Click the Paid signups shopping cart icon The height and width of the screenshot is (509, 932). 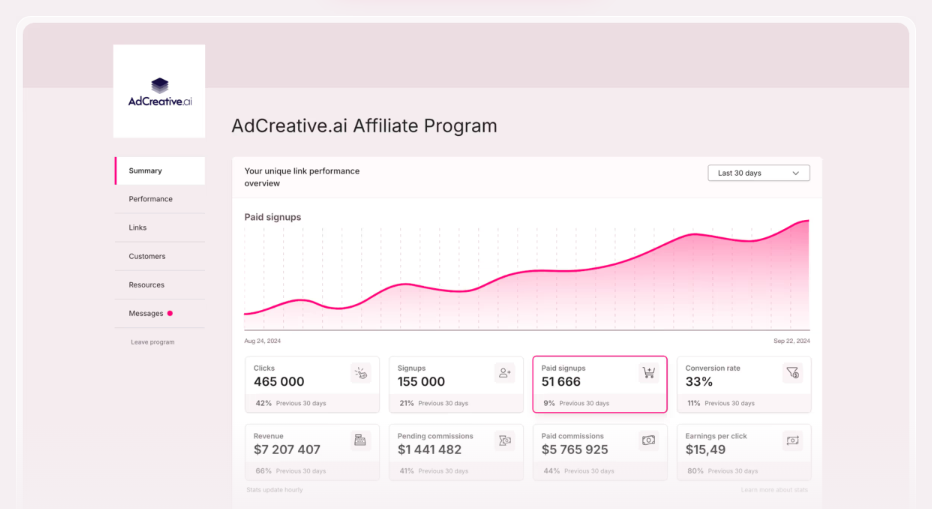(x=648, y=373)
